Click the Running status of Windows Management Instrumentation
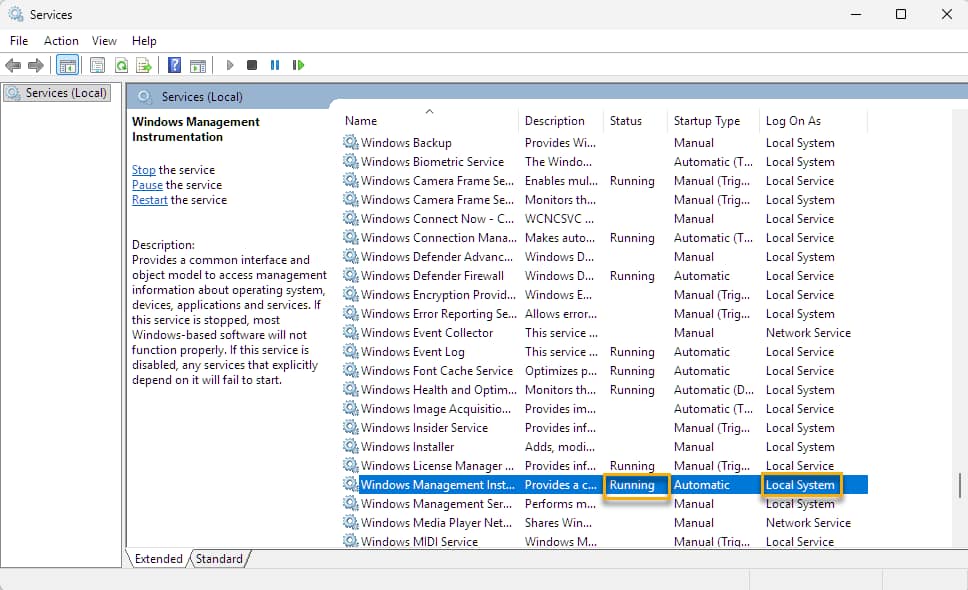Image resolution: width=968 pixels, height=590 pixels. pyautogui.click(x=632, y=485)
